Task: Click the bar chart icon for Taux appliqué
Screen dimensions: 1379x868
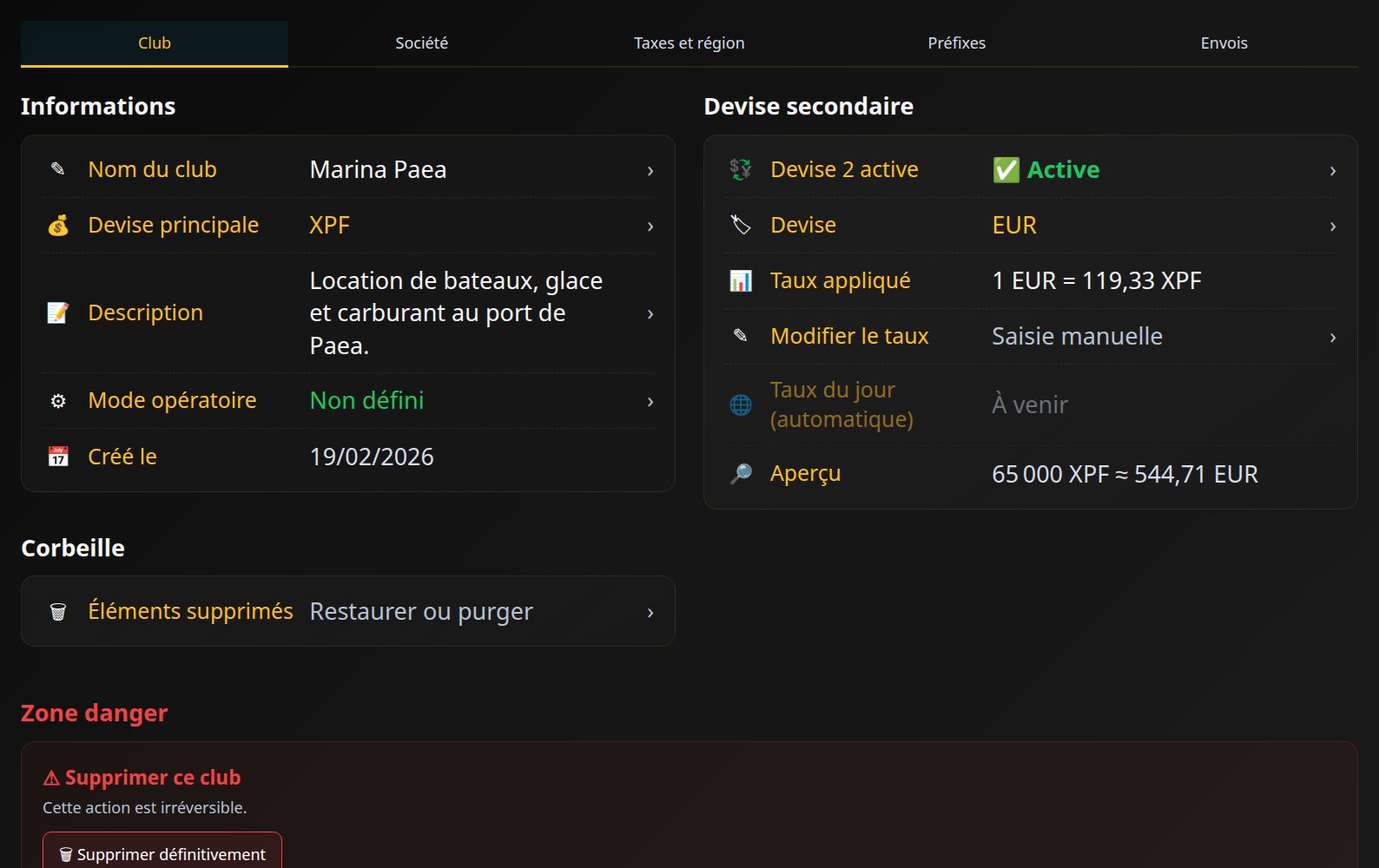Action: 741,281
